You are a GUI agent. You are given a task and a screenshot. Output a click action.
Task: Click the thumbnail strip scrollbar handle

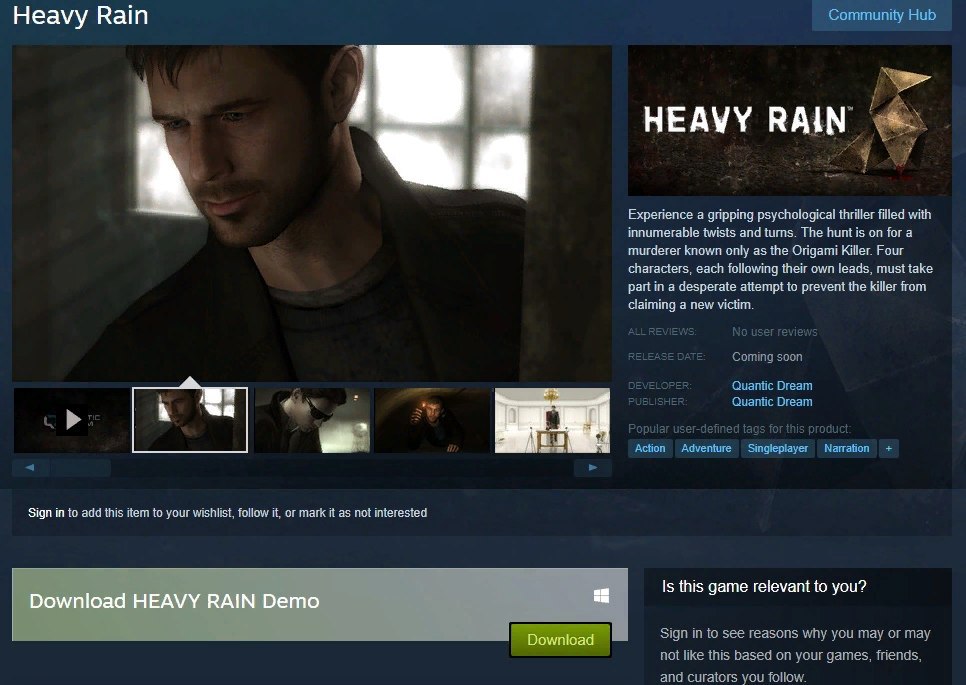81,468
